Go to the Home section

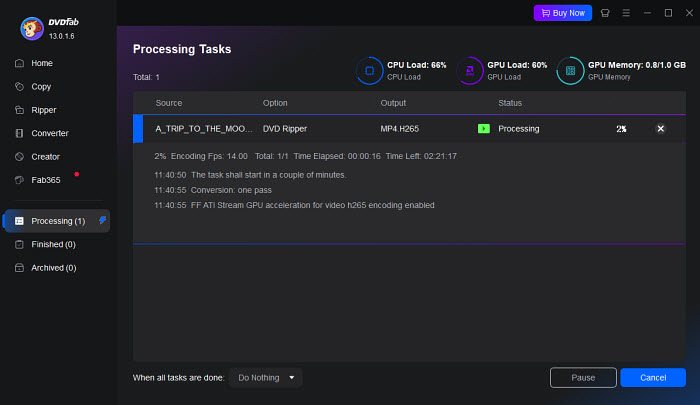pyautogui.click(x=42, y=63)
